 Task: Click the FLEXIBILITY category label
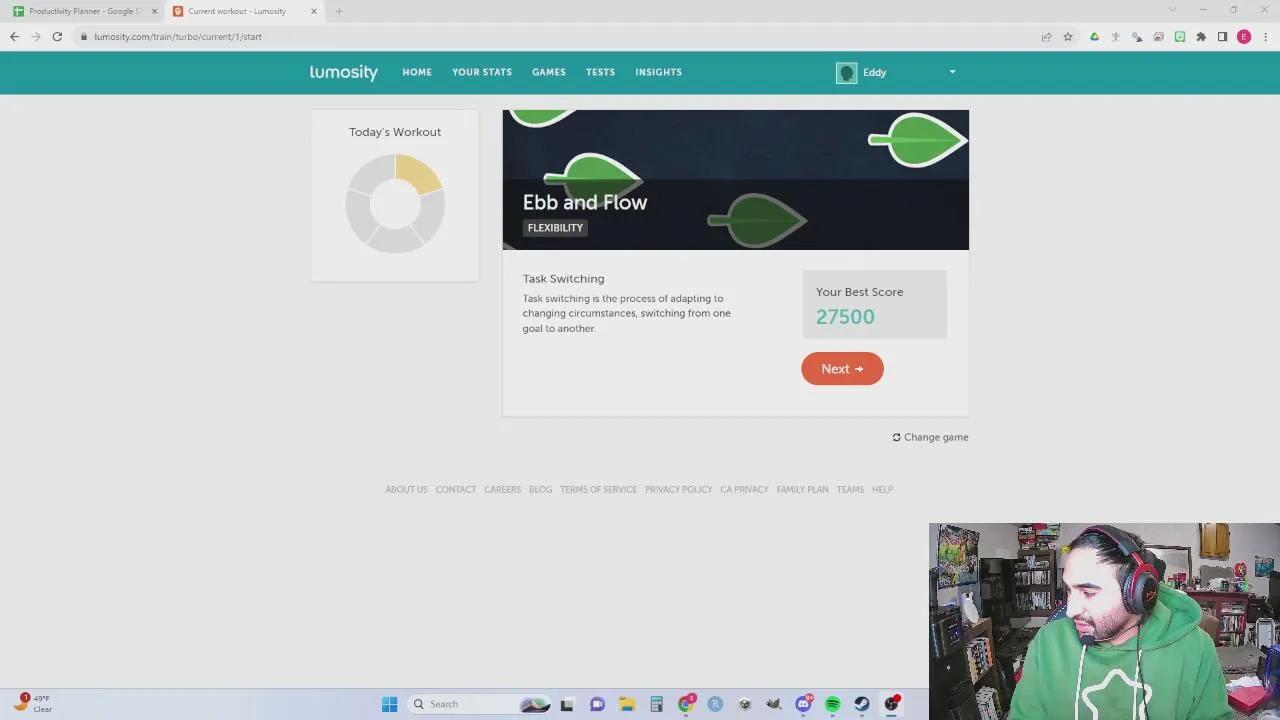(555, 228)
